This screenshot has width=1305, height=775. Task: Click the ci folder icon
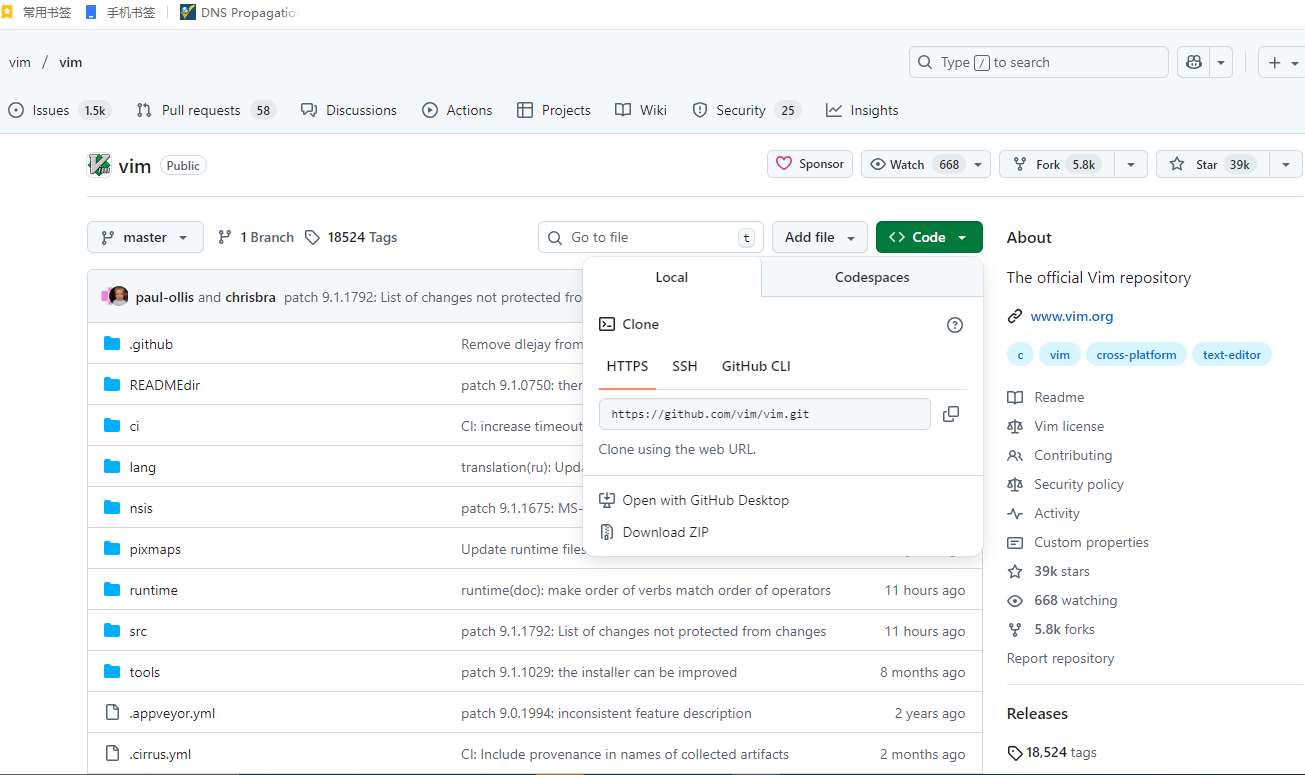(x=112, y=426)
